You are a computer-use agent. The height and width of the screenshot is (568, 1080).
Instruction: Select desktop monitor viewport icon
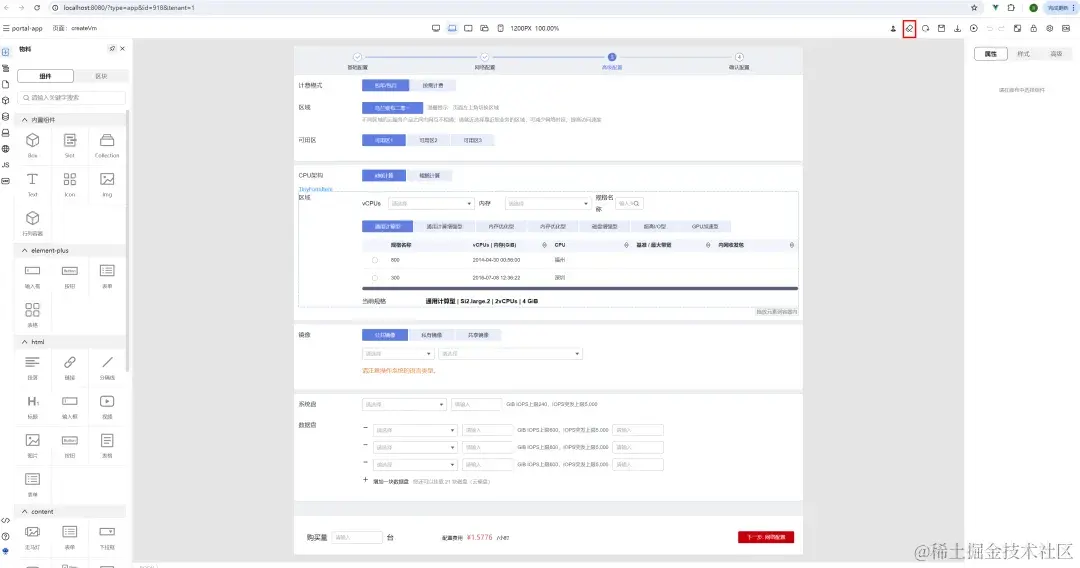click(x=436, y=28)
